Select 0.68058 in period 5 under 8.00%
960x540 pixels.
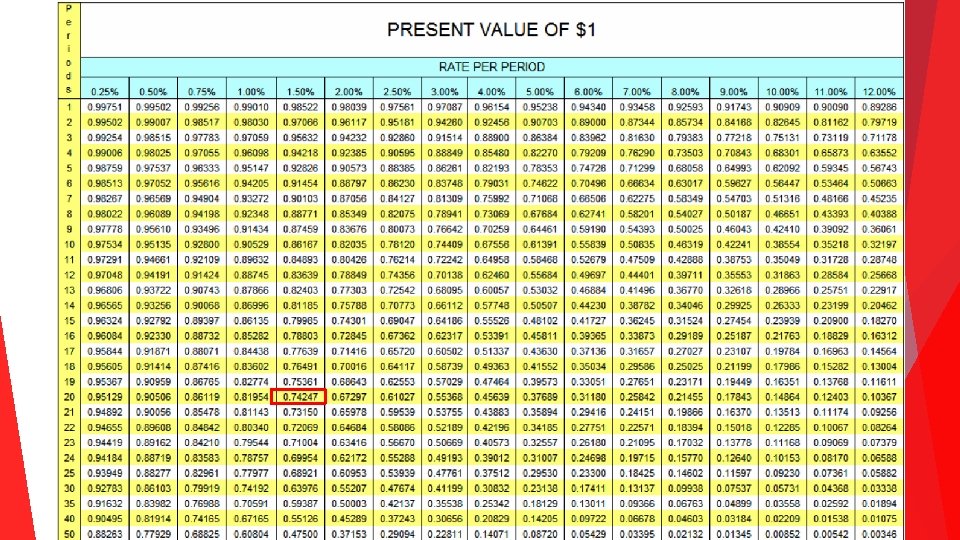coord(685,168)
